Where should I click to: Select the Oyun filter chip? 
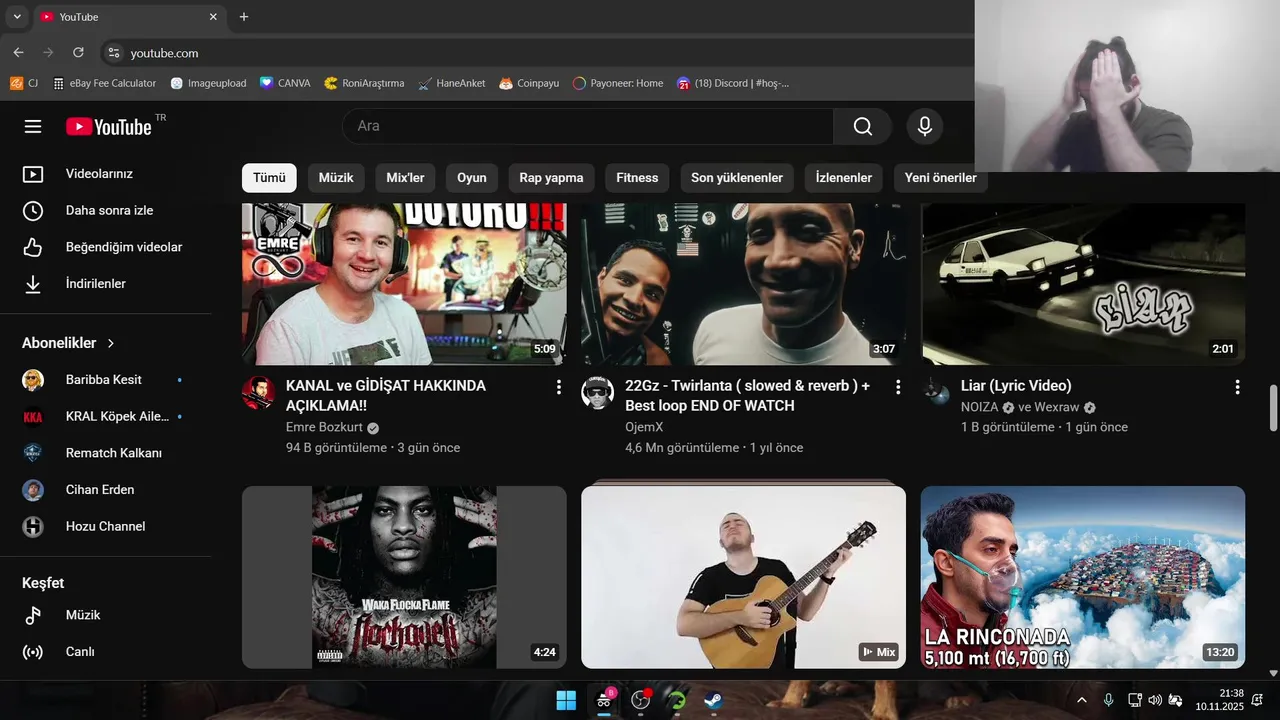pyautogui.click(x=472, y=178)
